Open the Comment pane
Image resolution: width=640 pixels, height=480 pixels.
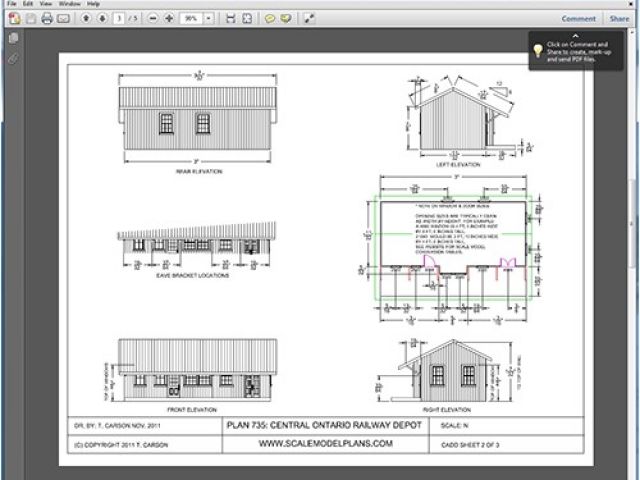coord(578,19)
